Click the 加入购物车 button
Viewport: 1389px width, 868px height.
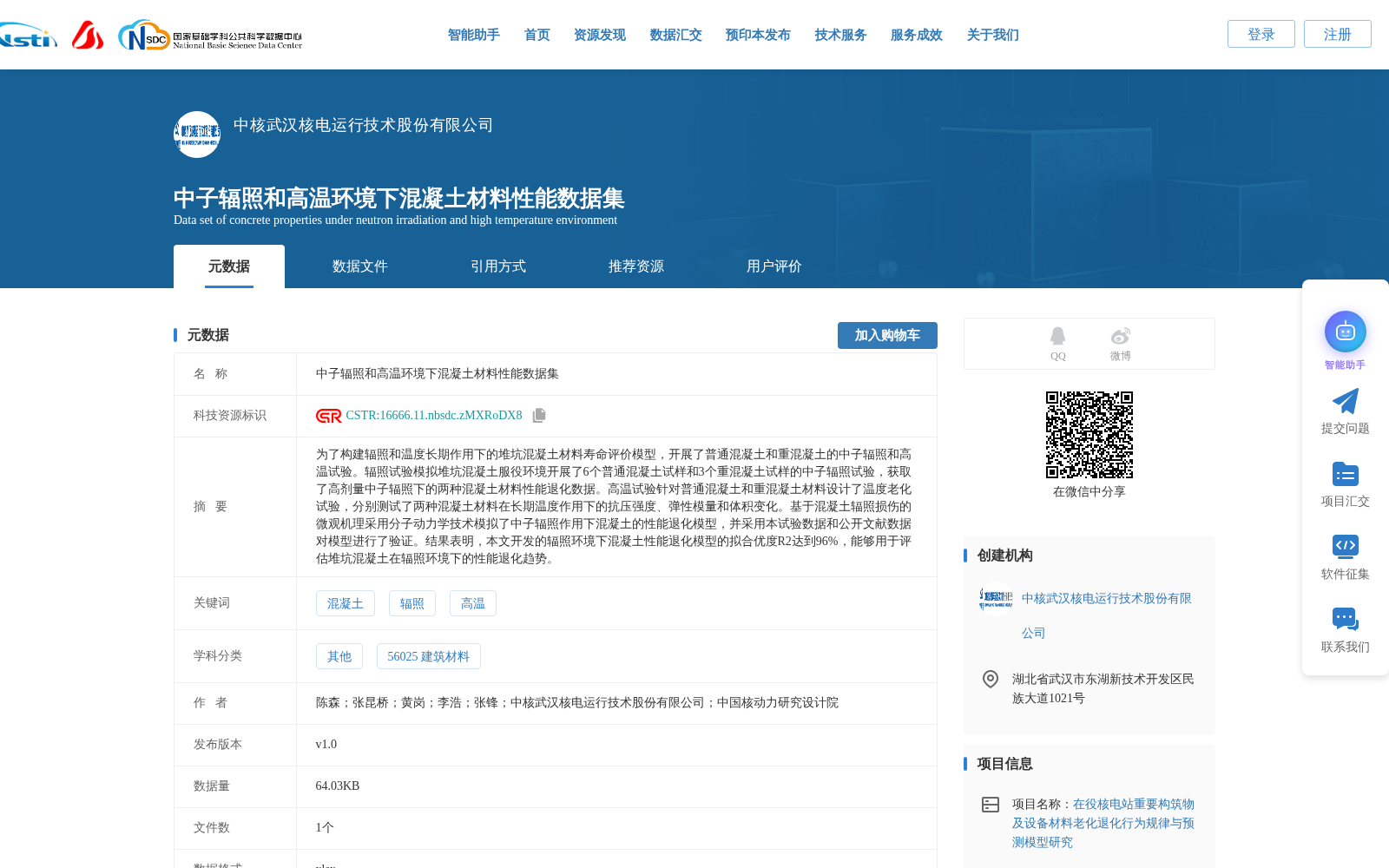tap(887, 335)
